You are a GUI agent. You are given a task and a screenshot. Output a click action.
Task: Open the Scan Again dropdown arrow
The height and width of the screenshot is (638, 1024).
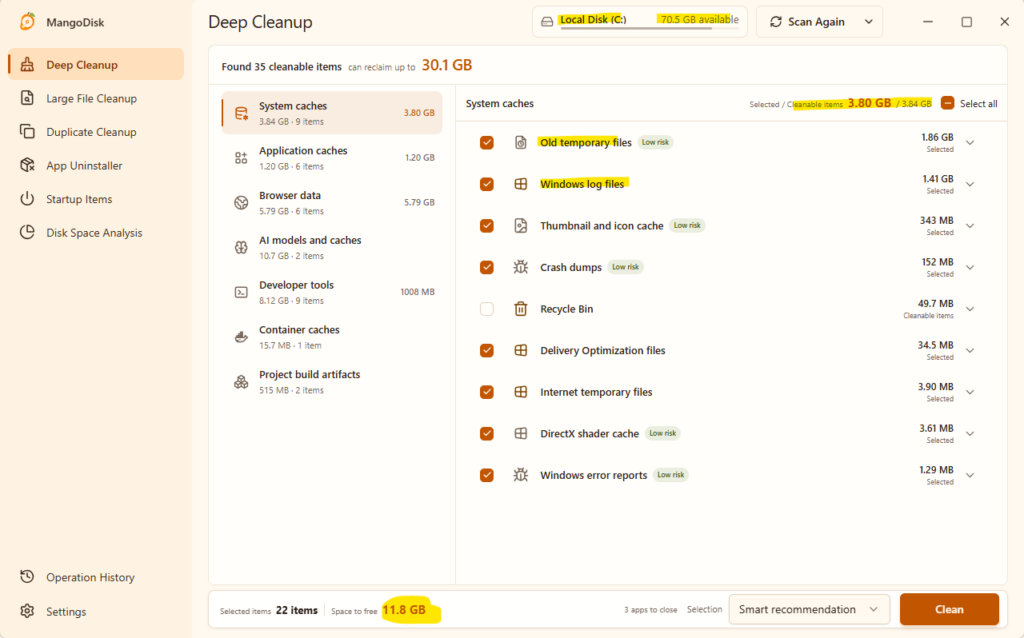(x=869, y=22)
